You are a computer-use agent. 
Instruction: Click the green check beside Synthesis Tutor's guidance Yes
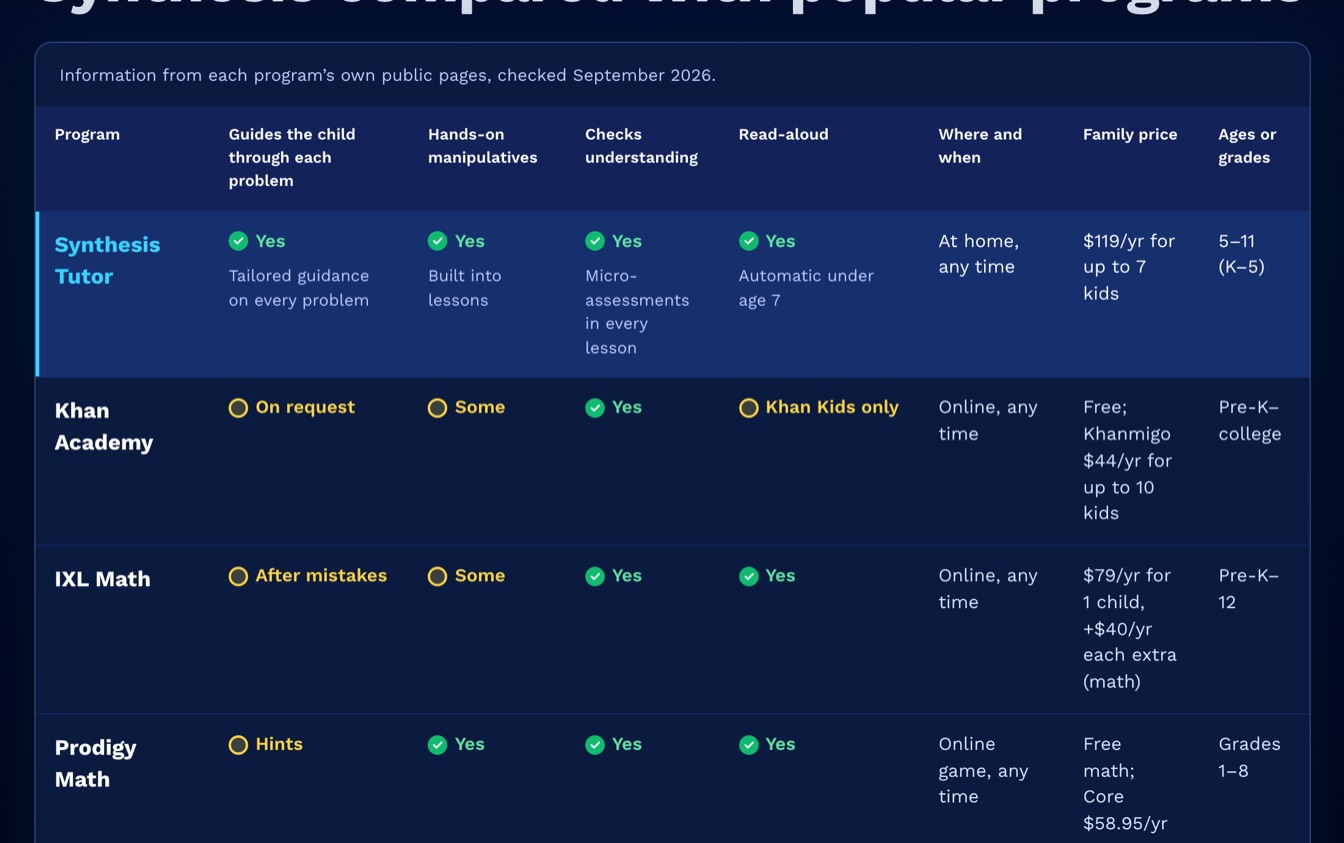[238, 241]
